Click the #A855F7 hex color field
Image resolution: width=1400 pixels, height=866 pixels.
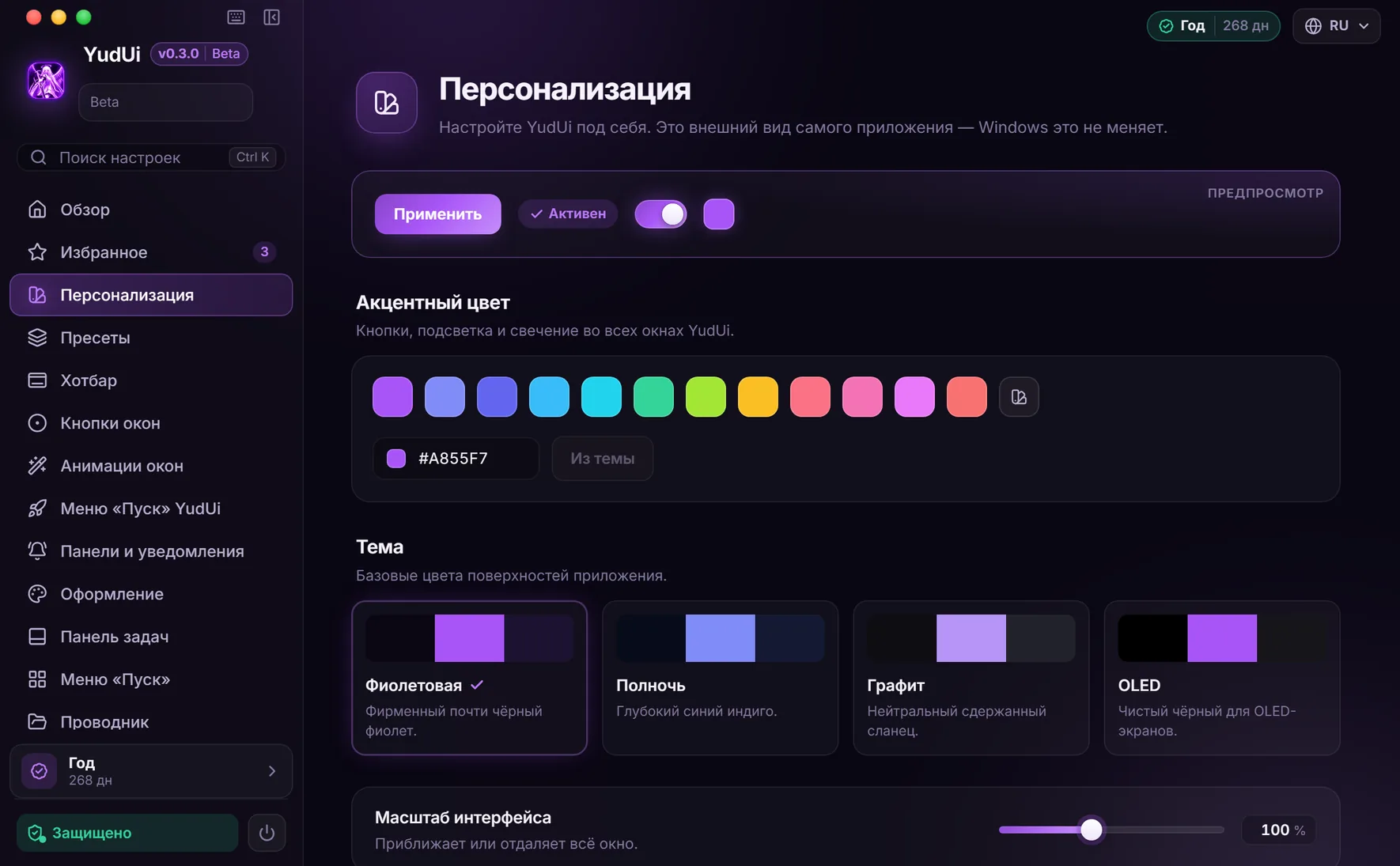click(456, 459)
